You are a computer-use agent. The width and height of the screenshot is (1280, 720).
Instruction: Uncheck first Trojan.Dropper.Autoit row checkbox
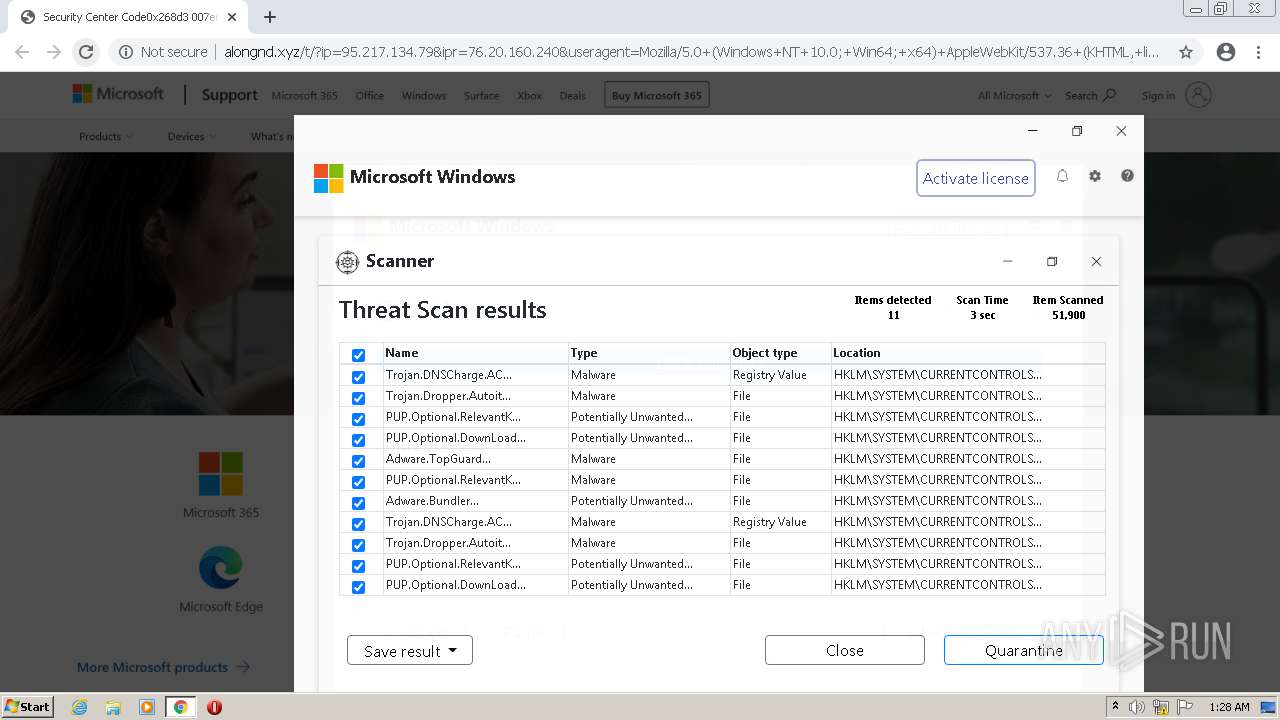coord(358,397)
